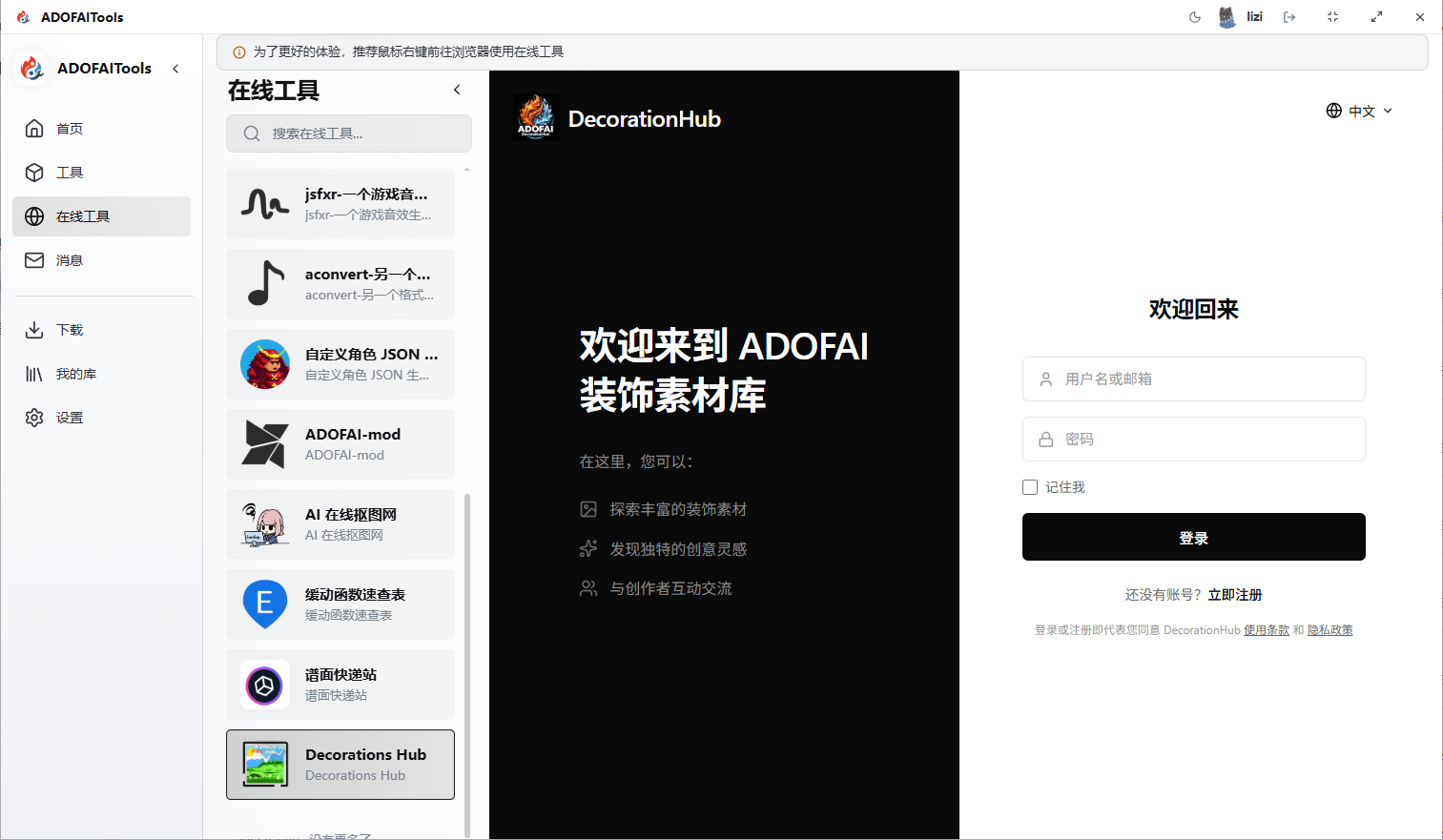Image resolution: width=1443 pixels, height=840 pixels.
Task: Click the ADOFAITools title bar app icon
Action: pyautogui.click(x=23, y=17)
